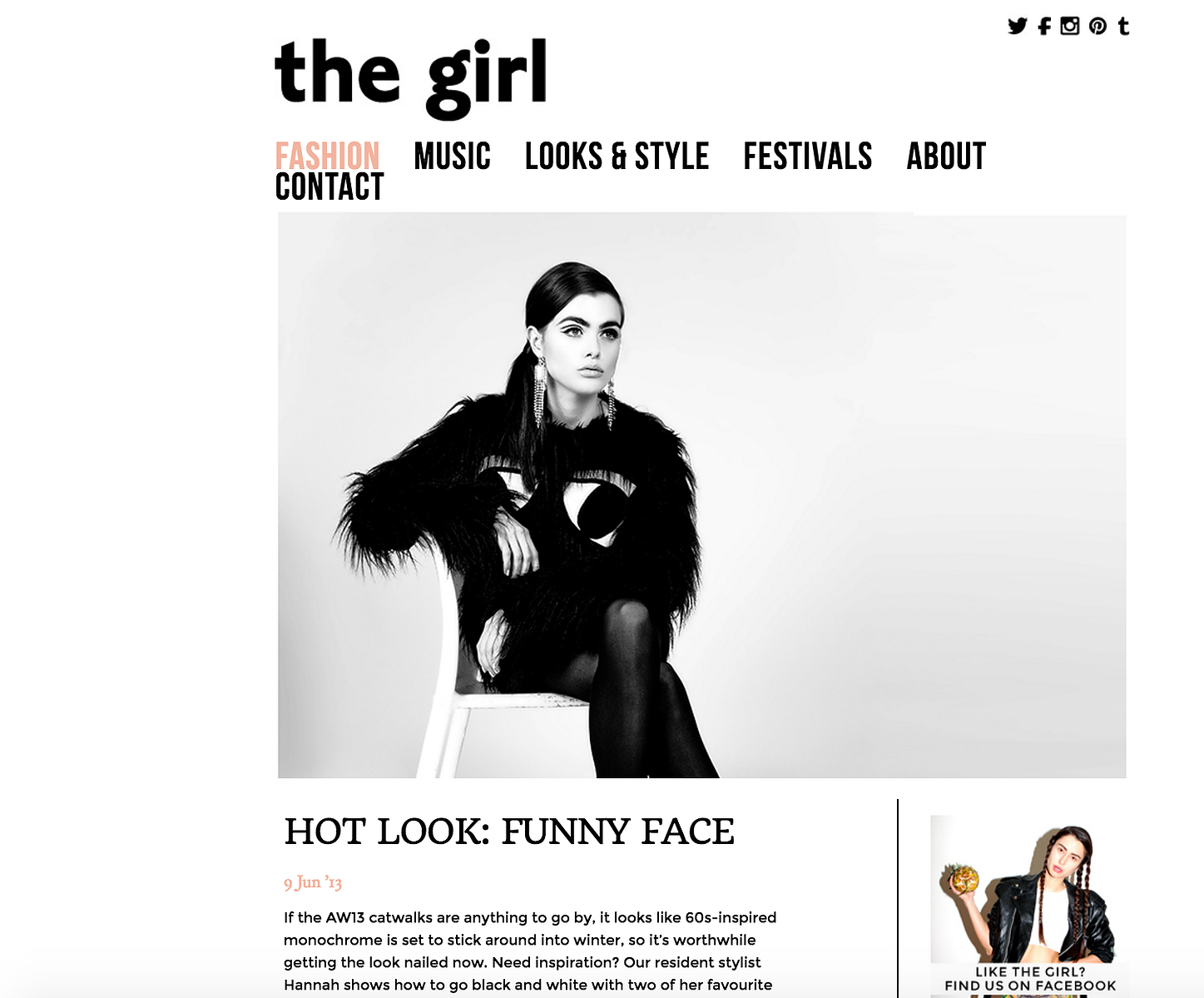The width and height of the screenshot is (1204, 998).
Task: Open the Twitter social icon
Action: pyautogui.click(x=1017, y=26)
